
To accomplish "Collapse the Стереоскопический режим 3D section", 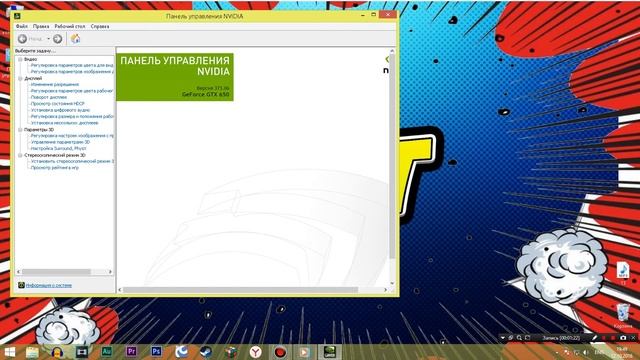I will 20,155.
